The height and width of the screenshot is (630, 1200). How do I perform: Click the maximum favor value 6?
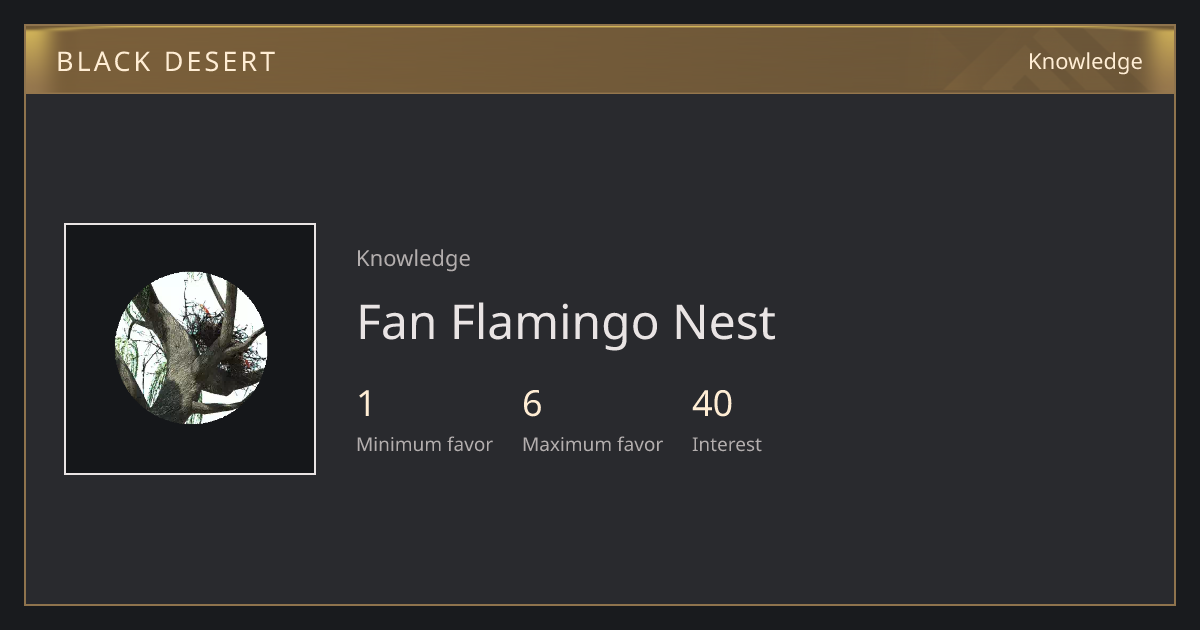pyautogui.click(x=532, y=404)
